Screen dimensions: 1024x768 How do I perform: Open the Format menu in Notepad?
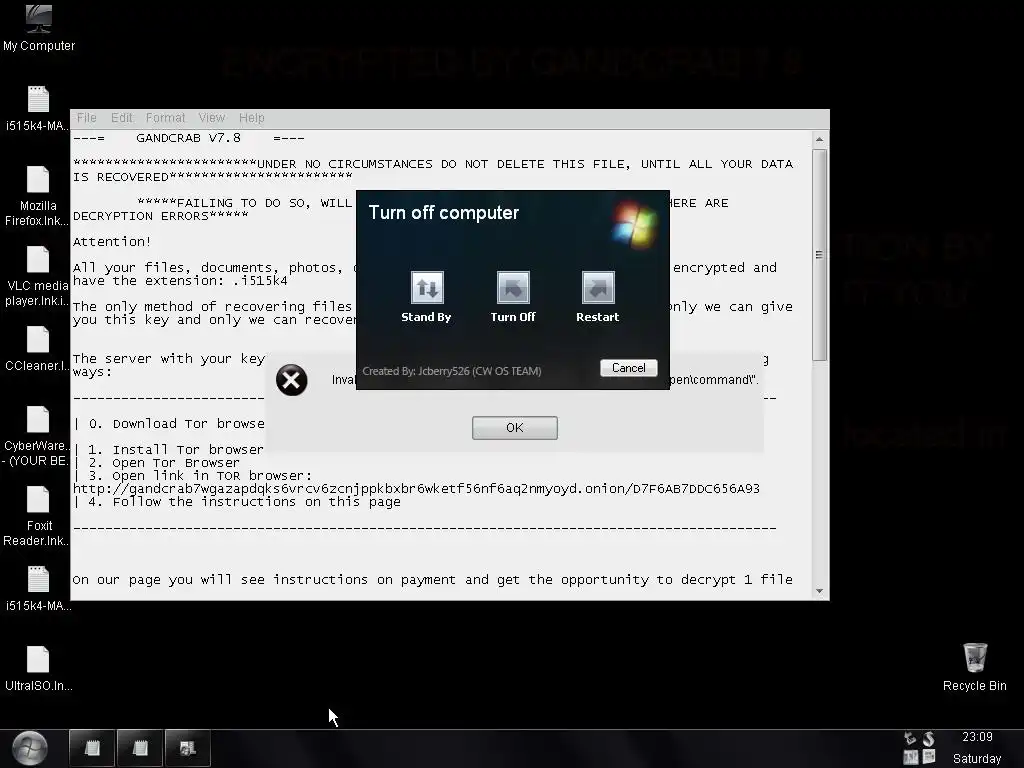(165, 118)
